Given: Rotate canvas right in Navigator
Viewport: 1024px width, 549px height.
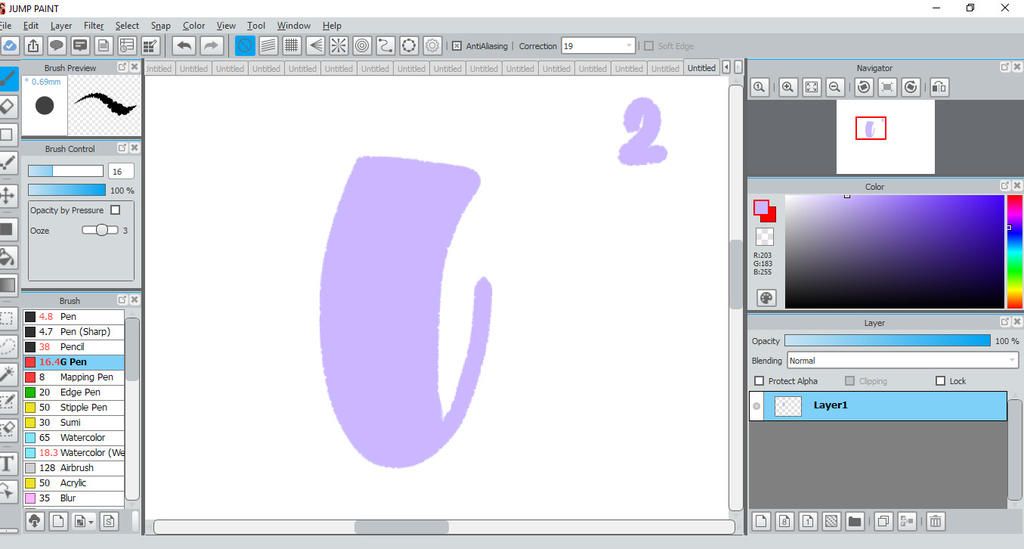Looking at the screenshot, I should (x=910, y=87).
